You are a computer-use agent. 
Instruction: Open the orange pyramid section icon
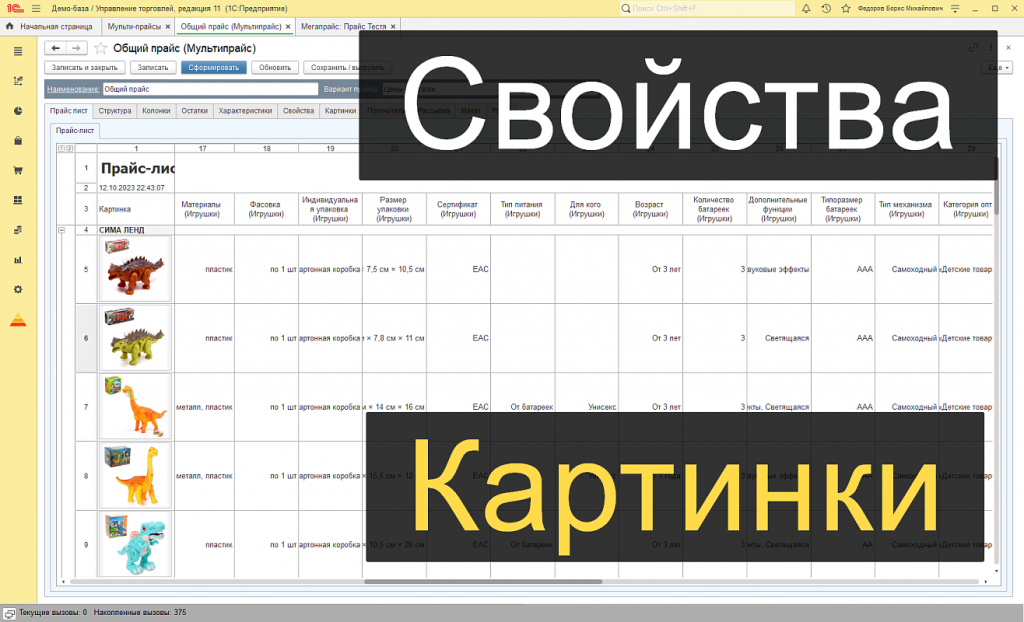(18, 320)
